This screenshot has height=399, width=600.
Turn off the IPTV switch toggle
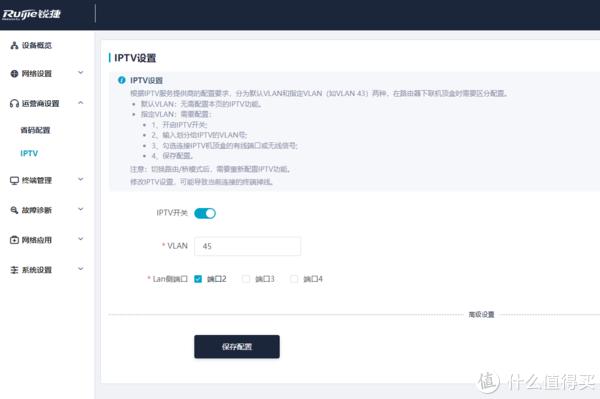(x=205, y=213)
